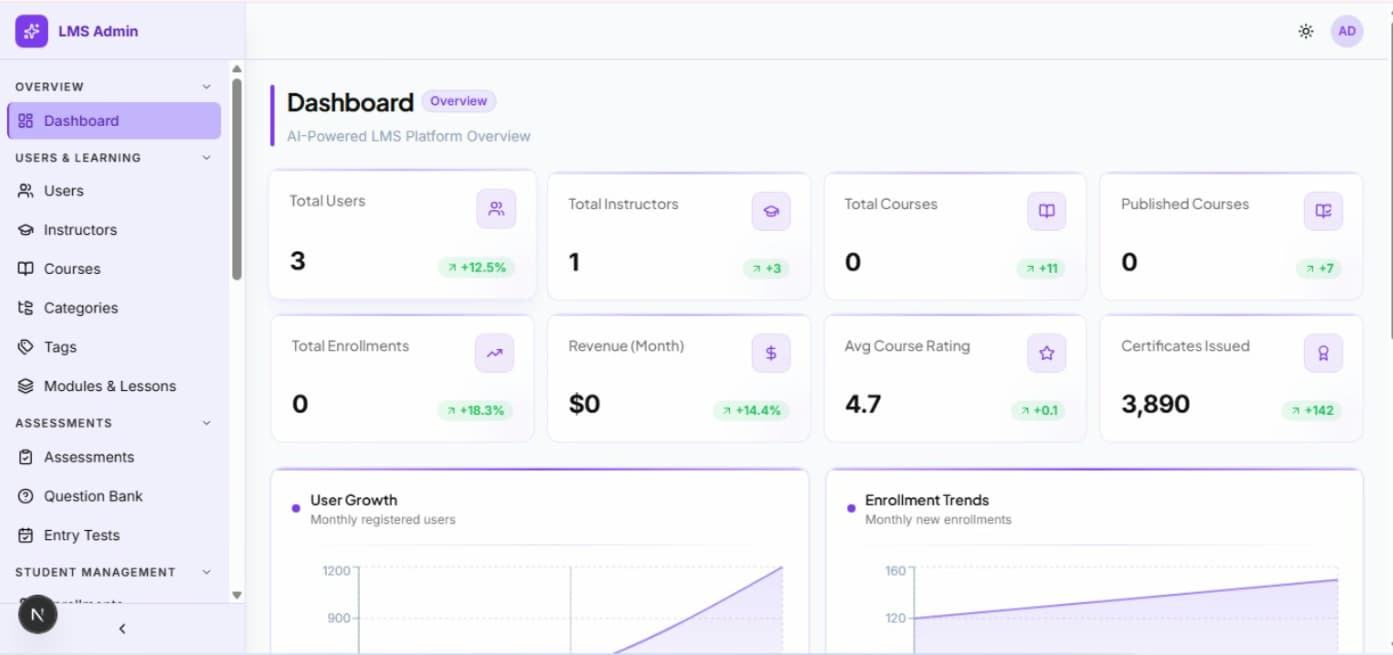Collapse the sidebar with the left chevron

pos(122,629)
